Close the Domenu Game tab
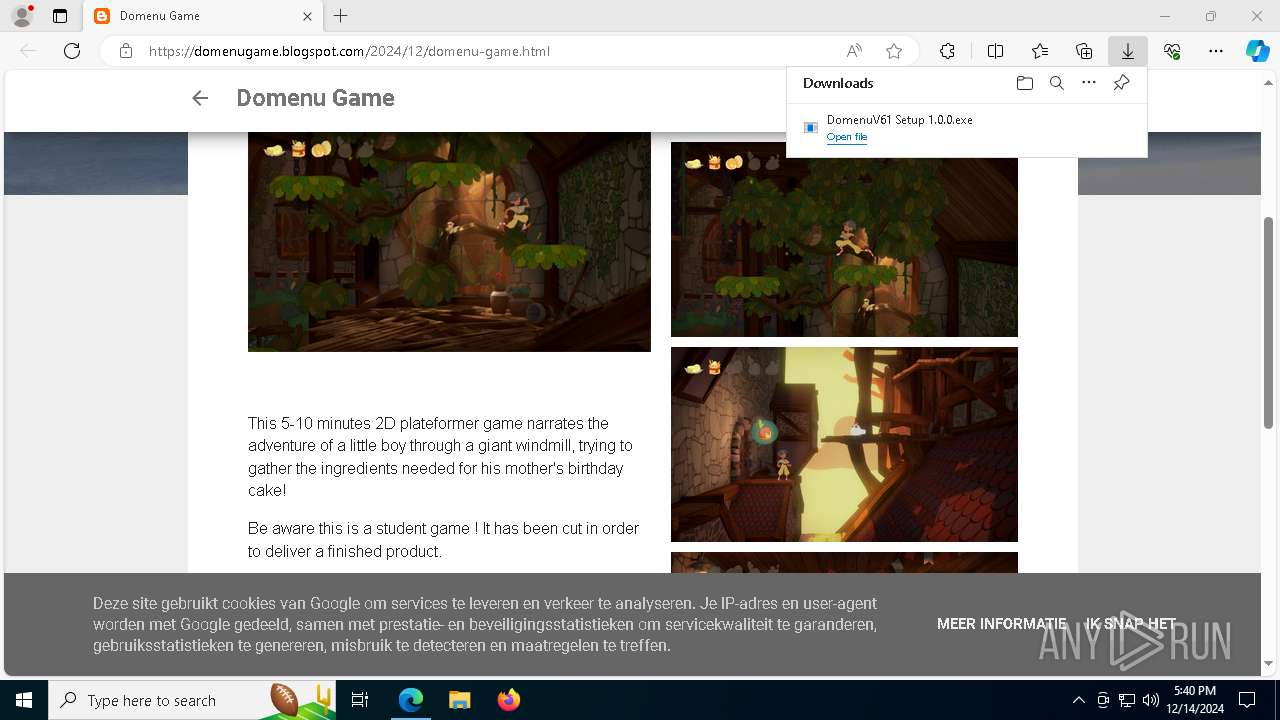The width and height of the screenshot is (1280, 720). click(308, 16)
